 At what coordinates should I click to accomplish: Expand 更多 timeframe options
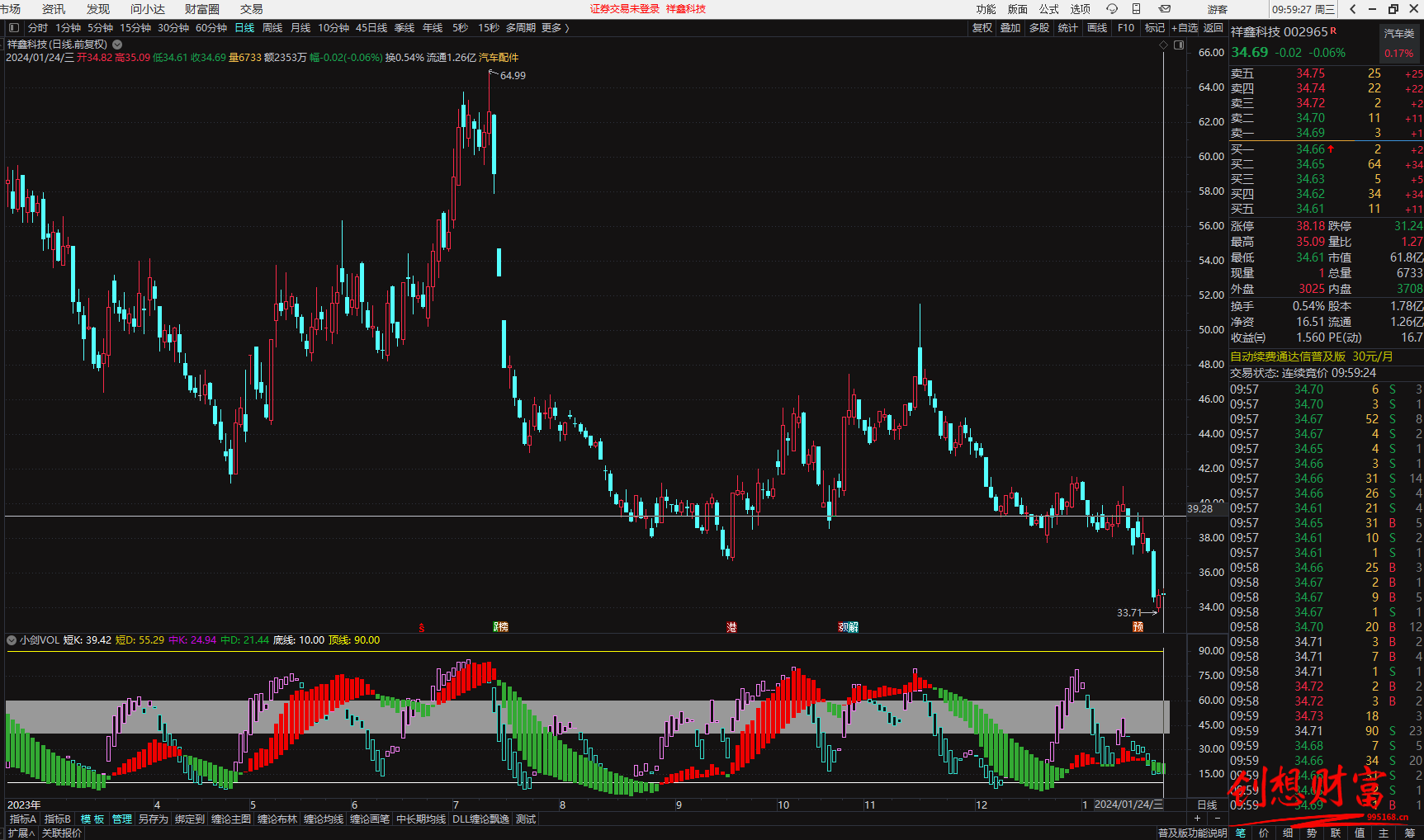click(x=555, y=28)
